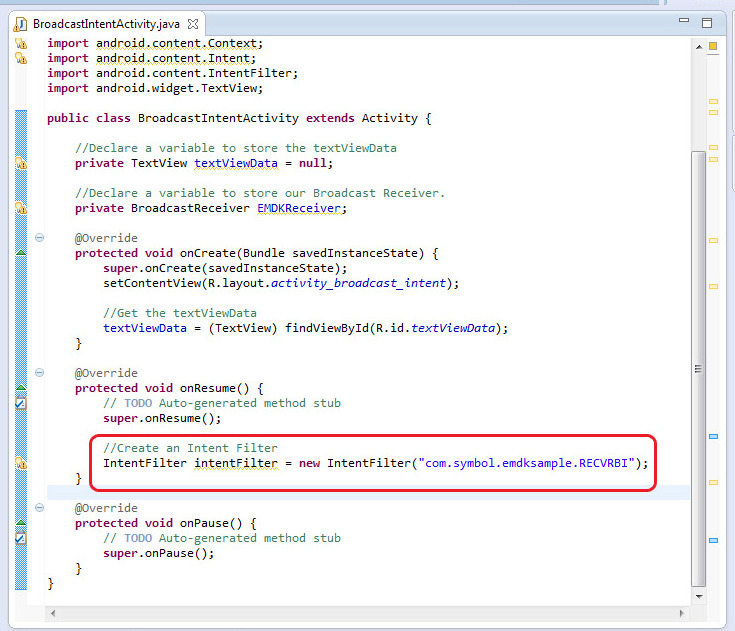
Task: Click the warning icon next to textViewData declaration
Action: [x=20, y=163]
